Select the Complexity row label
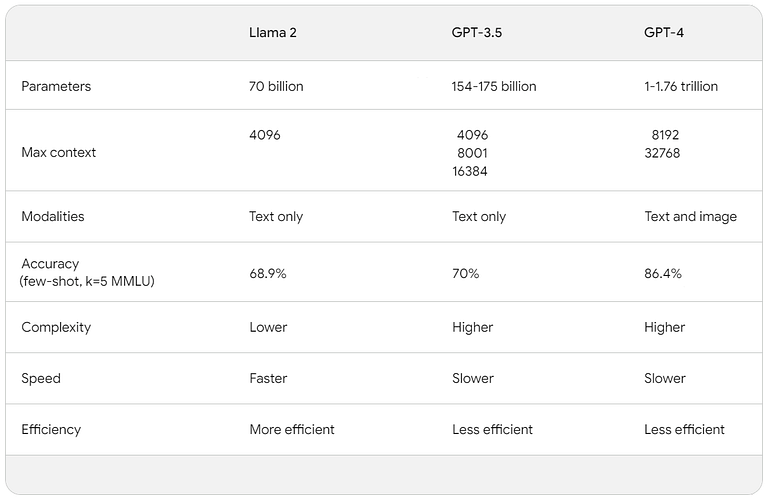 point(56,327)
